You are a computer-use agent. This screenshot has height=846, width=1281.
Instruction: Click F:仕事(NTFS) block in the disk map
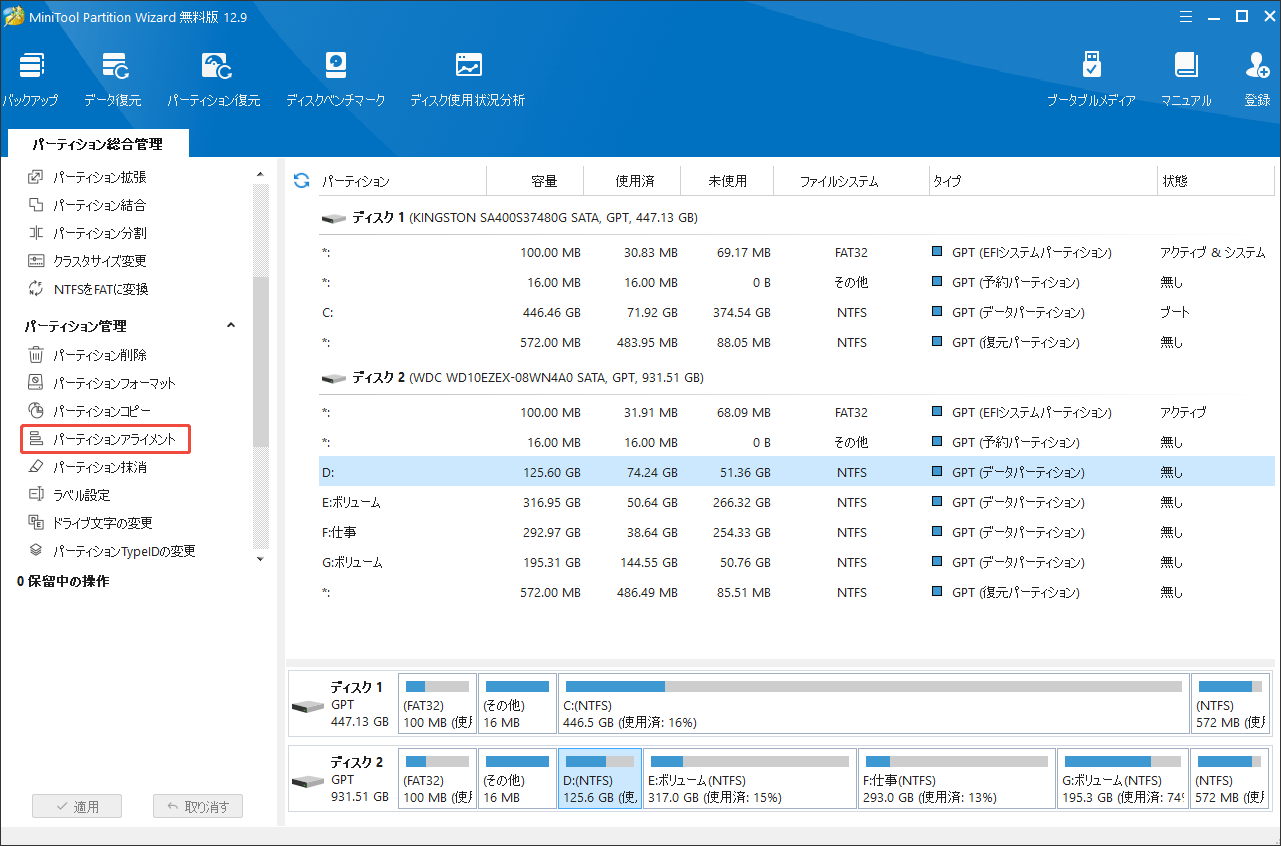point(957,779)
